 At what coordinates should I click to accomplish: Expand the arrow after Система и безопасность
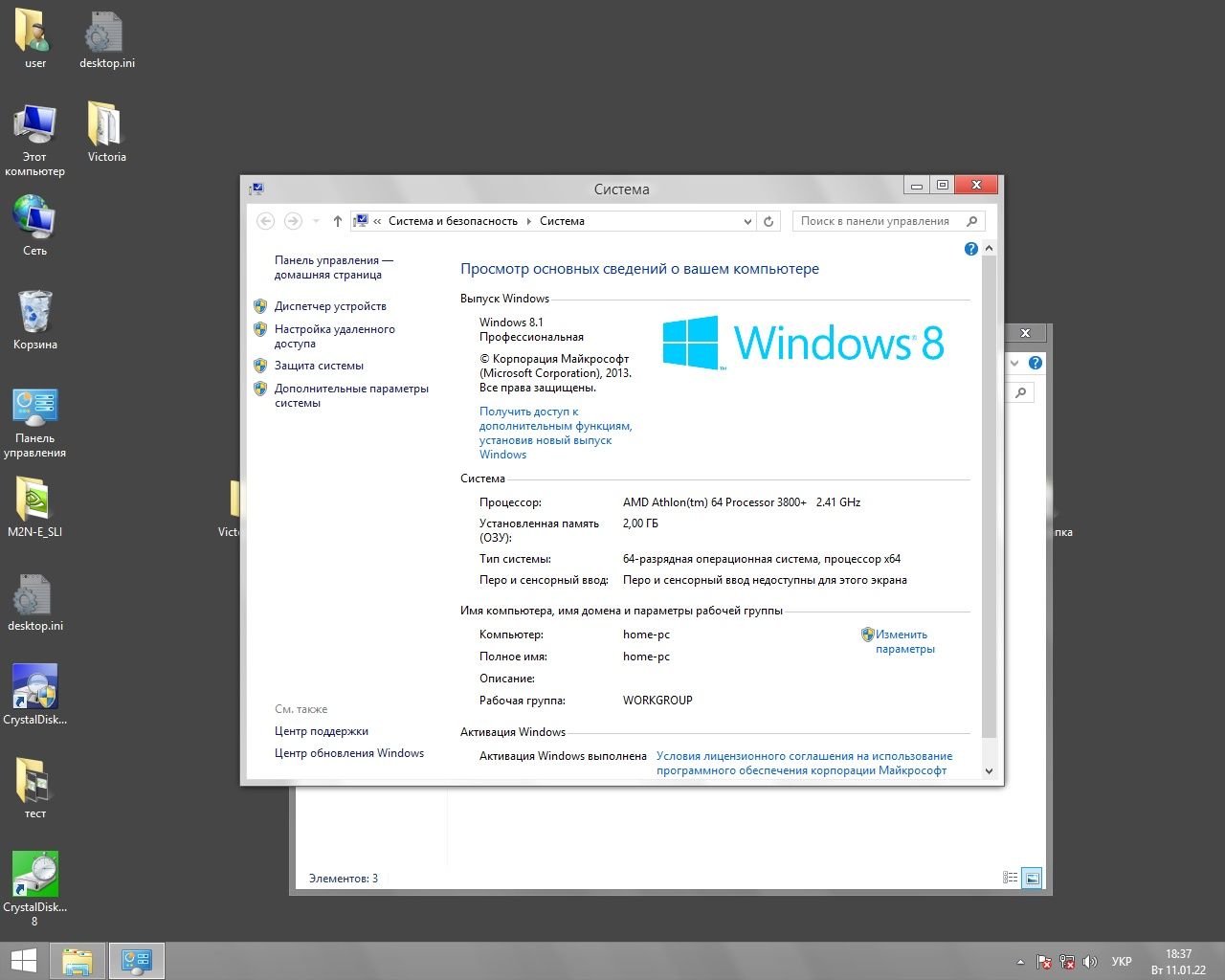[x=529, y=221]
